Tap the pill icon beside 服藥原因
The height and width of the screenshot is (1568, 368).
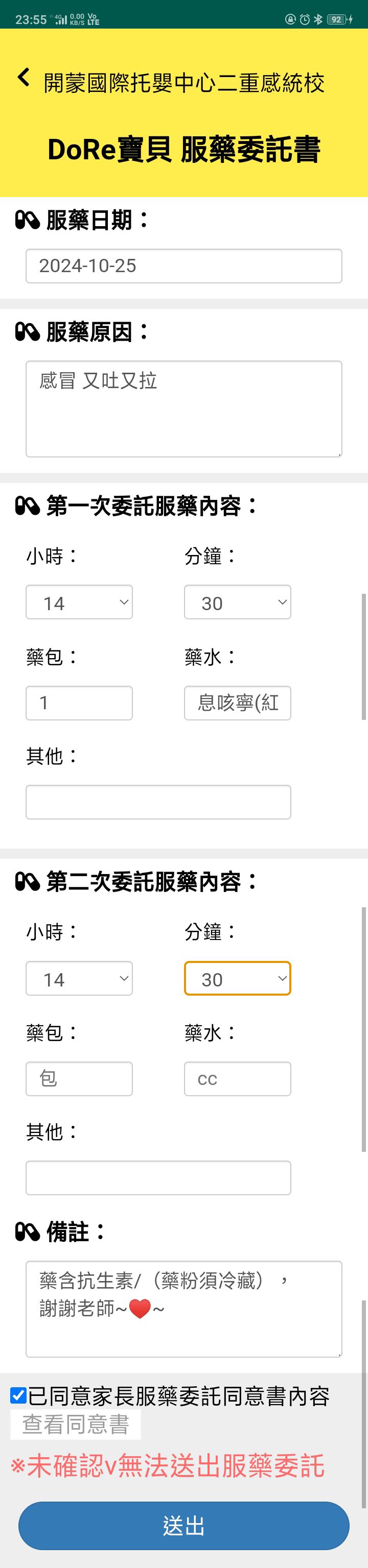tap(28, 332)
